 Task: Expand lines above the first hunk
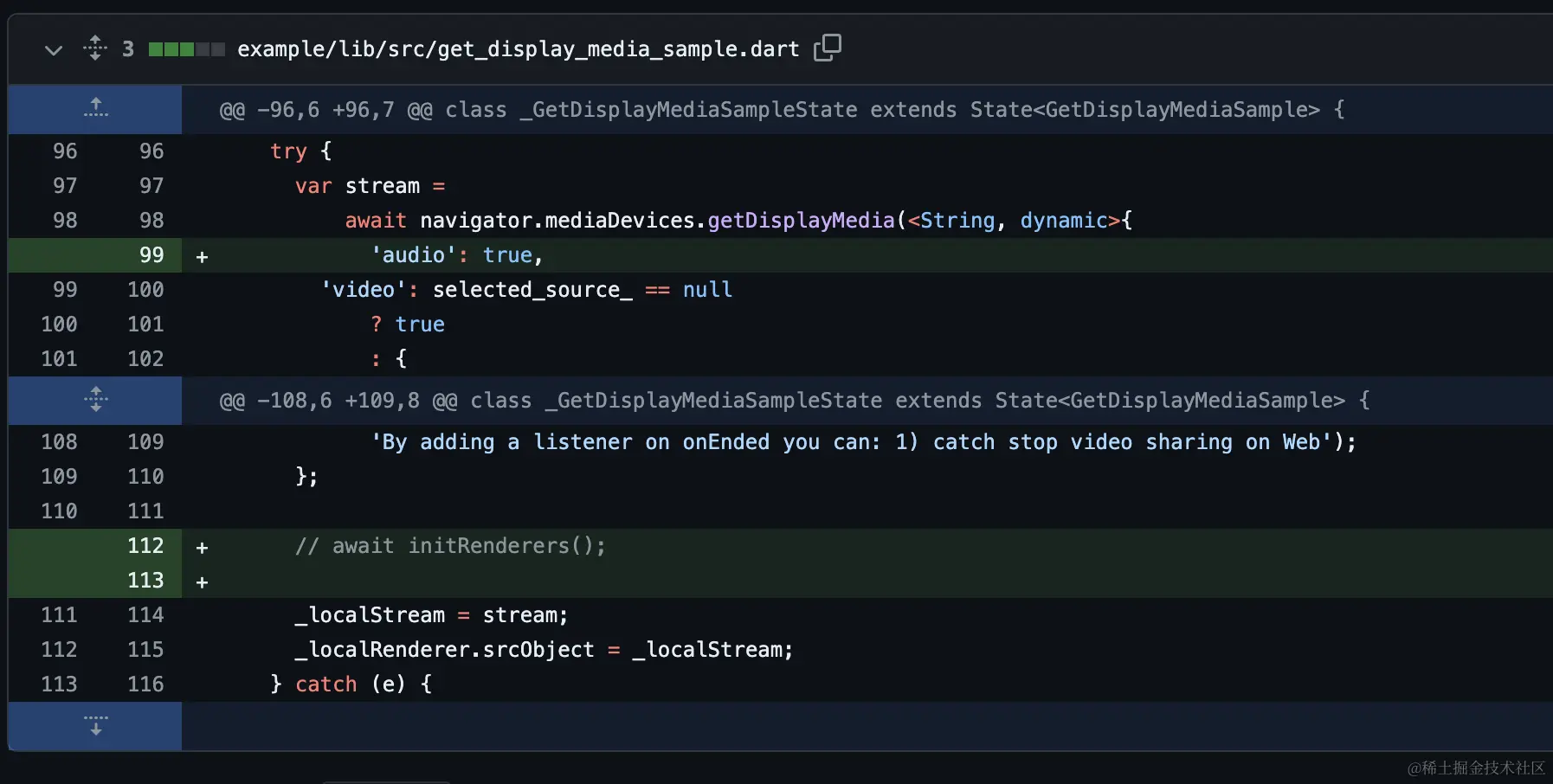(95, 109)
